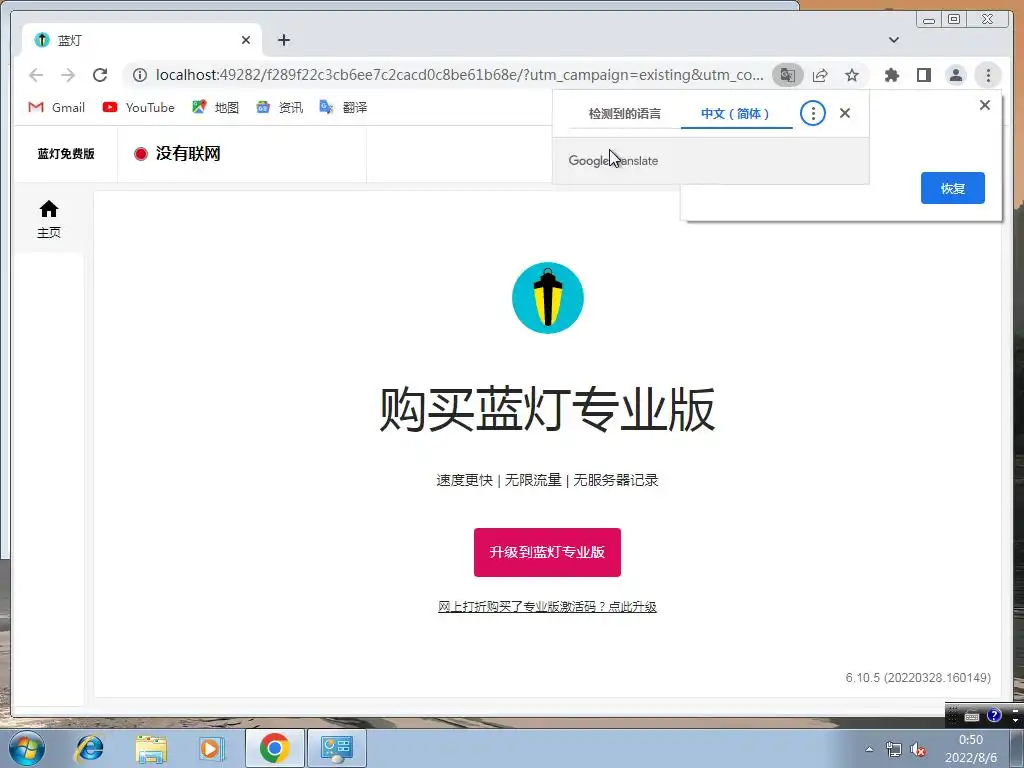View site information icon in address bar
1024x768 pixels.
[140, 75]
